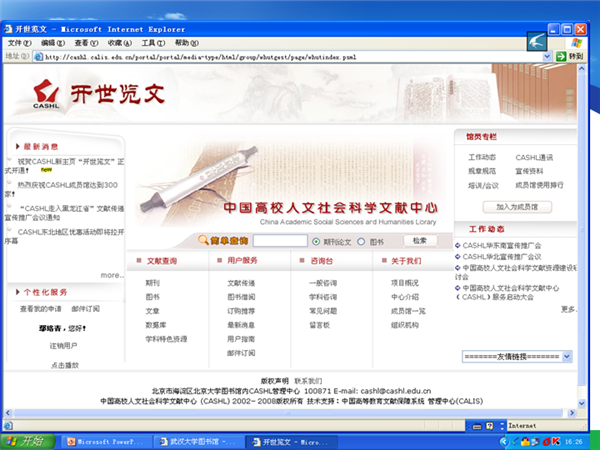The image size is (600, 450).
Task: Select the 图书 radio button
Action: (361, 241)
